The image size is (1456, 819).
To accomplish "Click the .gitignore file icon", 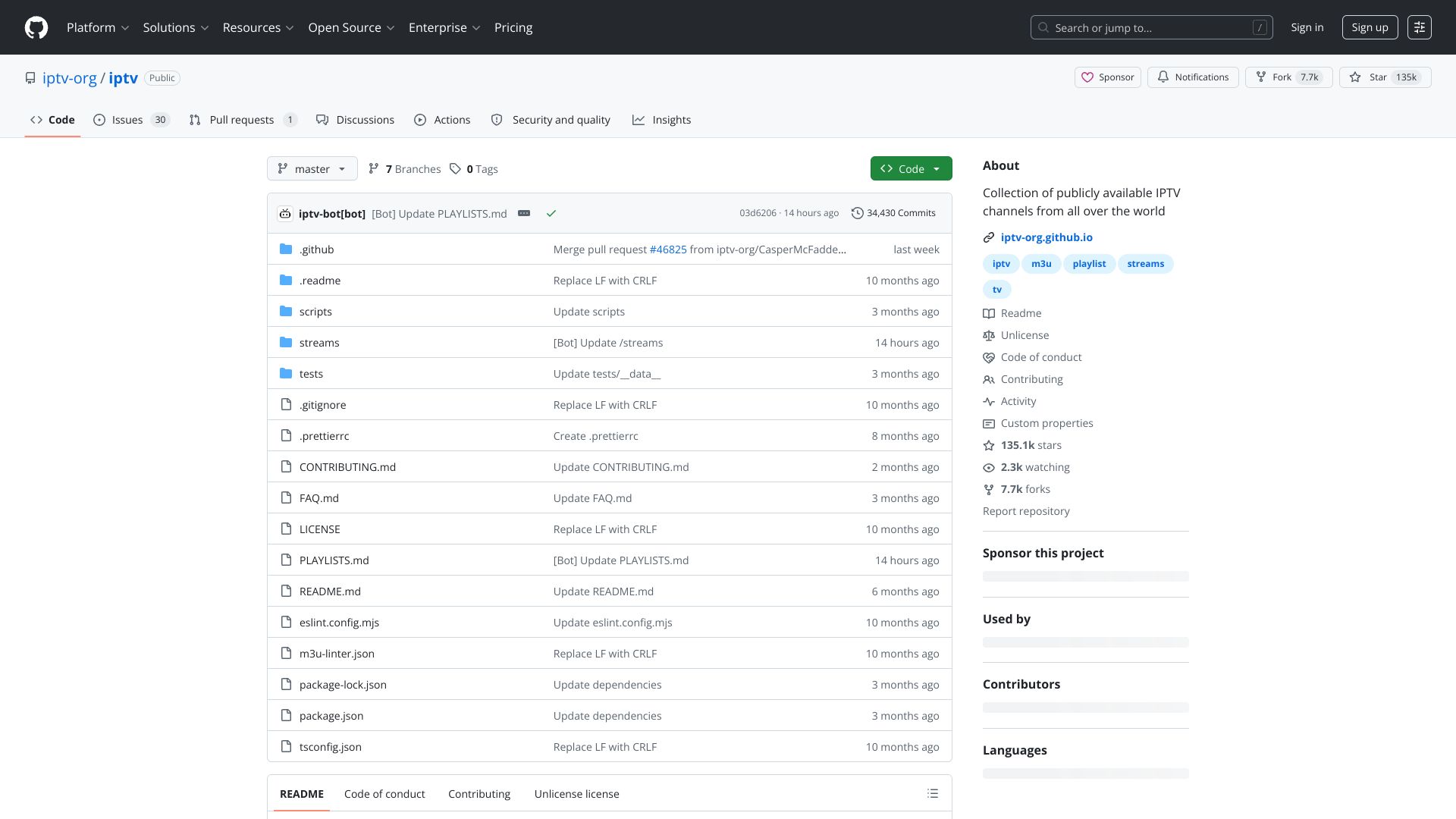I will click(x=286, y=404).
